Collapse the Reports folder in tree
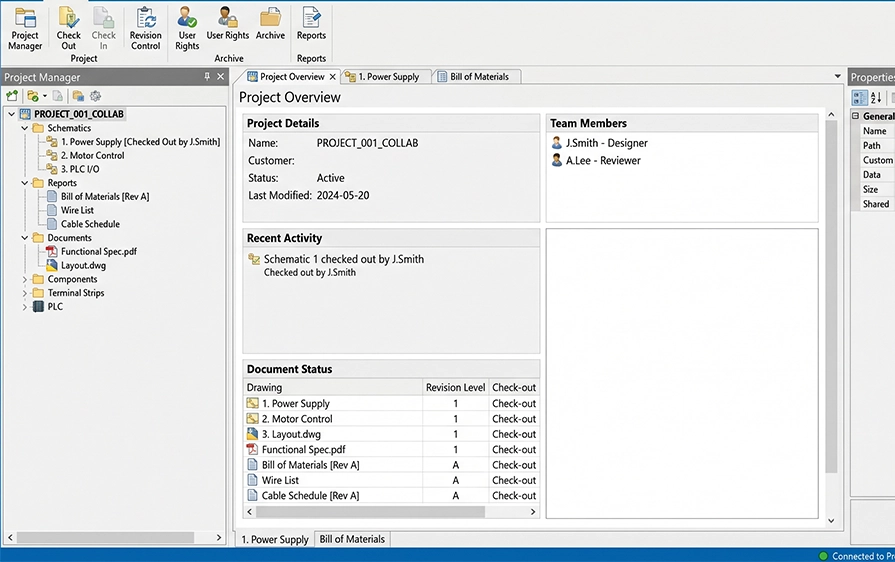Image resolution: width=895 pixels, height=562 pixels. tap(25, 183)
